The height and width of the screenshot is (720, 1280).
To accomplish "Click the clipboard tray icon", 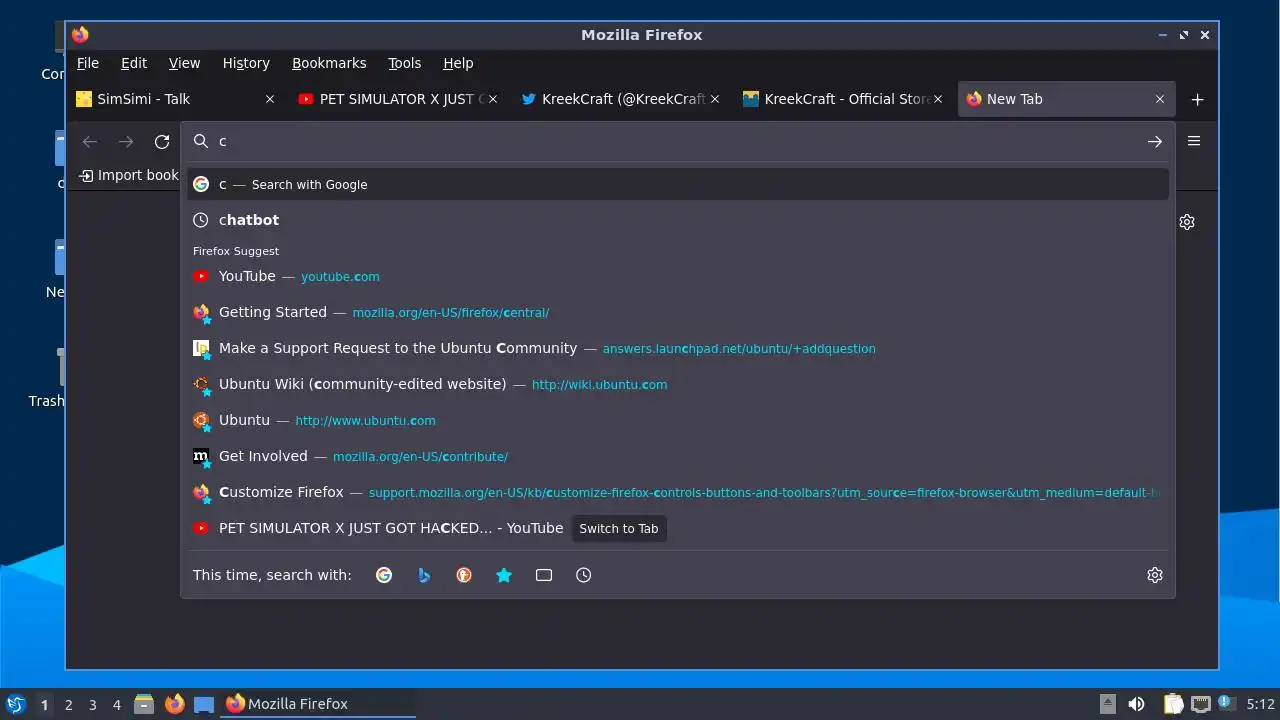I will 1173,704.
